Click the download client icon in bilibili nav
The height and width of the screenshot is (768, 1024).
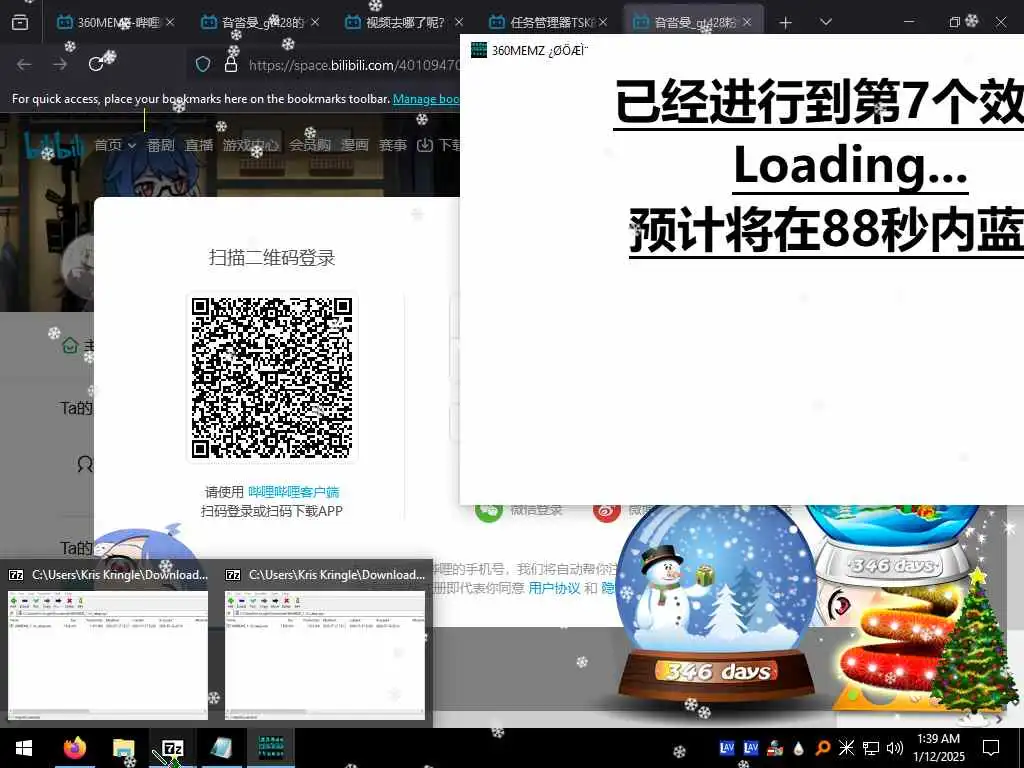pos(424,145)
